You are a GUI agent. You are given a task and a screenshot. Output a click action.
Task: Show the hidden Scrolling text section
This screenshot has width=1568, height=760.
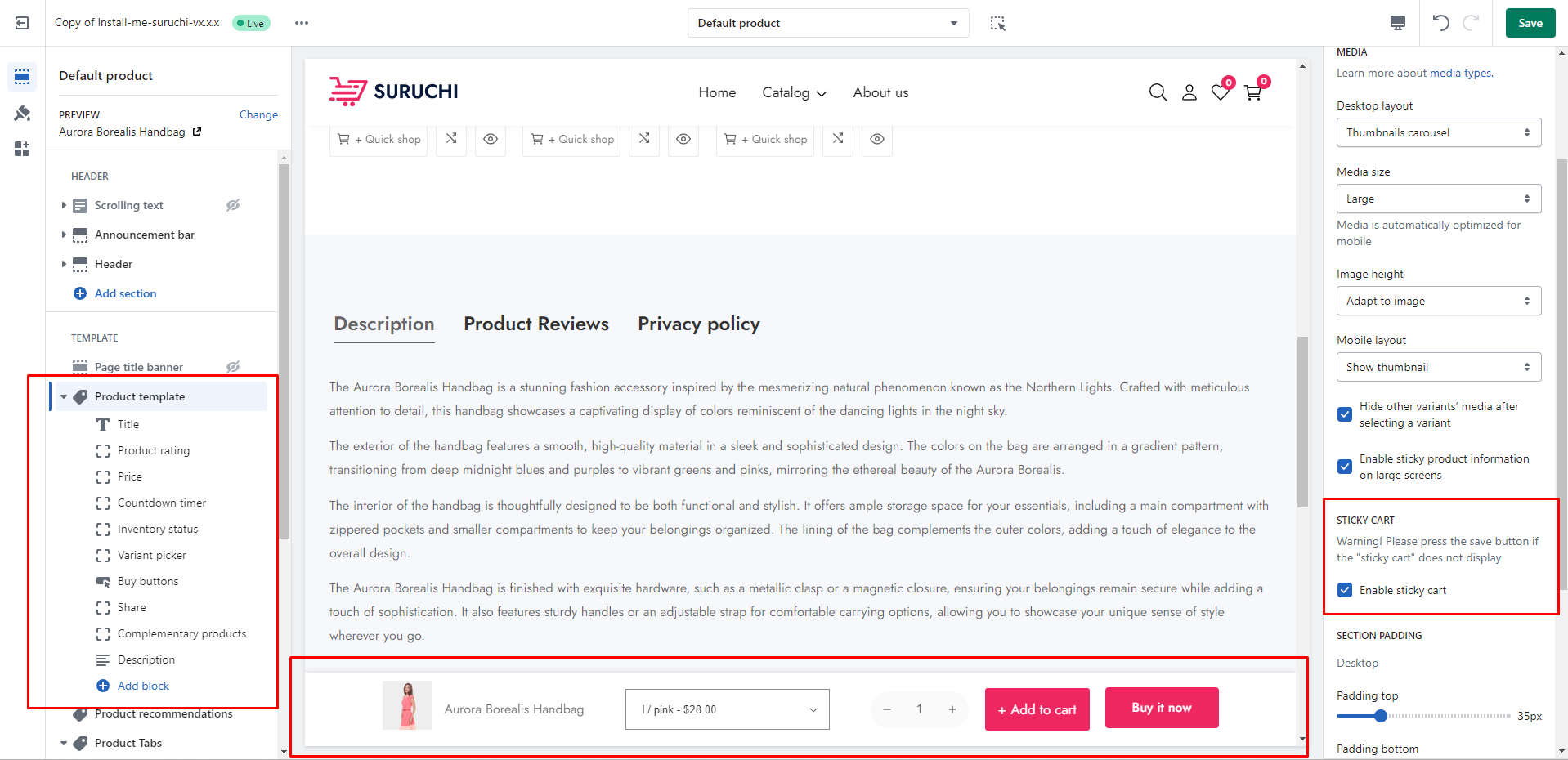[233, 205]
